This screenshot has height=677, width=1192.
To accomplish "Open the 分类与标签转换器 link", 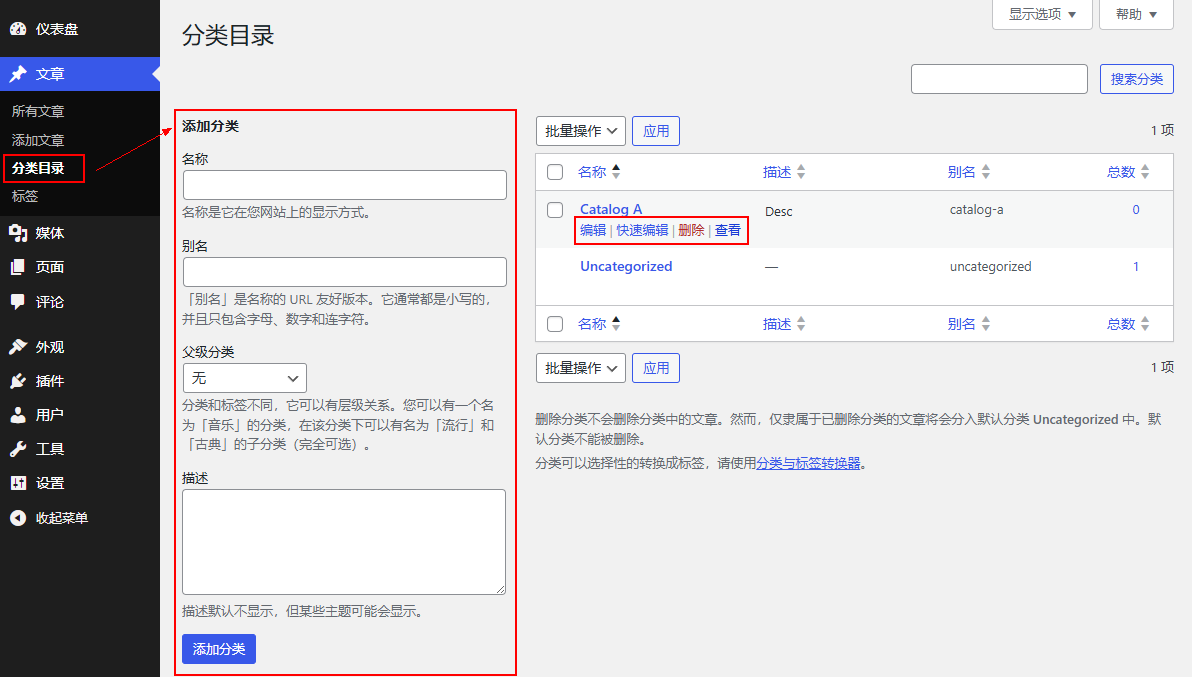I will click(808, 463).
